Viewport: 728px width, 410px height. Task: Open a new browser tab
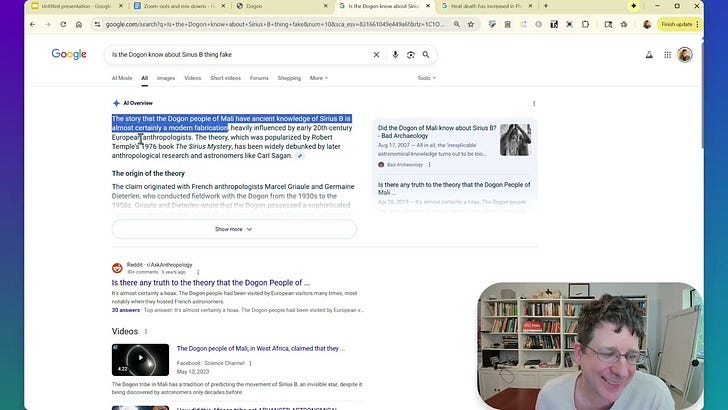tap(546, 6)
